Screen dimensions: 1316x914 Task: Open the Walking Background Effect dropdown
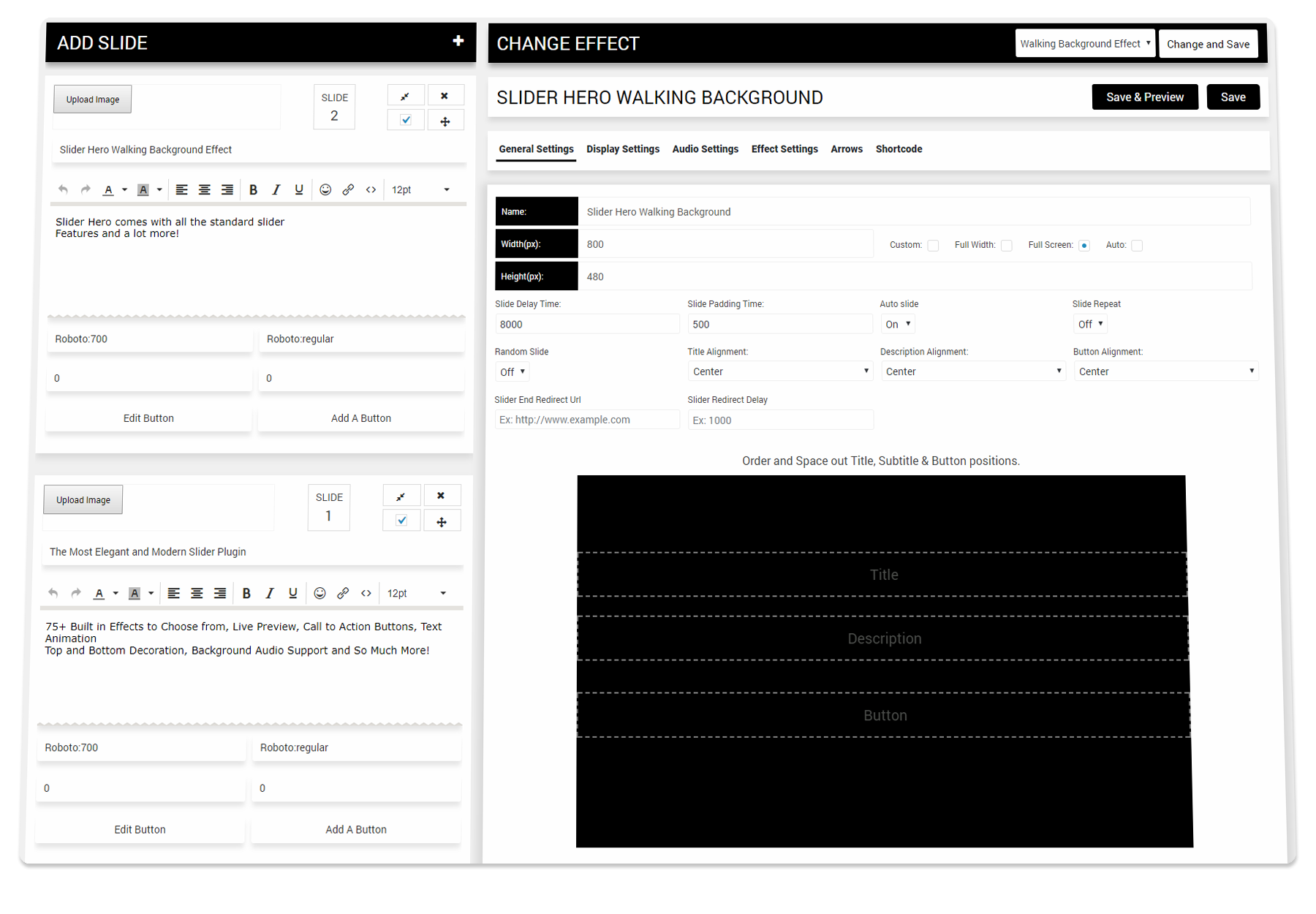(1085, 44)
